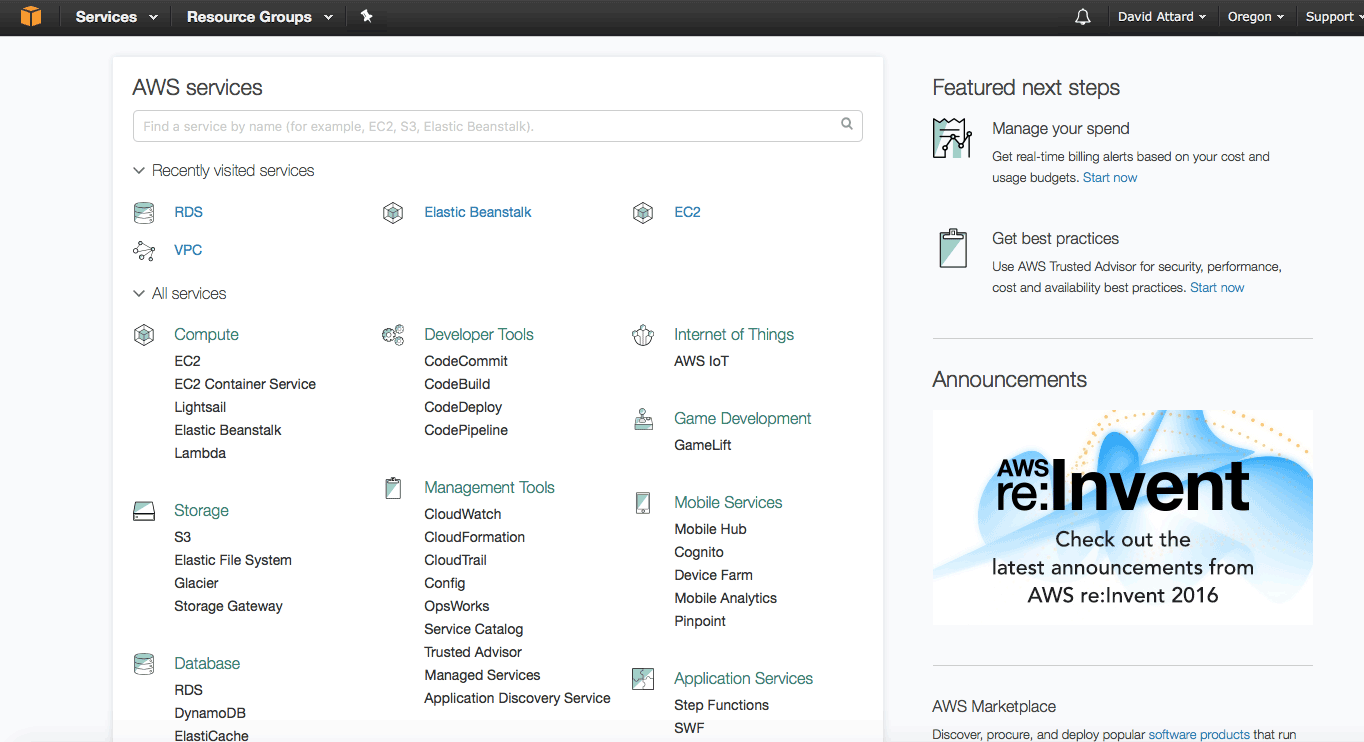Viewport: 1364px width, 742px height.
Task: Open the Services menu
Action: (108, 16)
